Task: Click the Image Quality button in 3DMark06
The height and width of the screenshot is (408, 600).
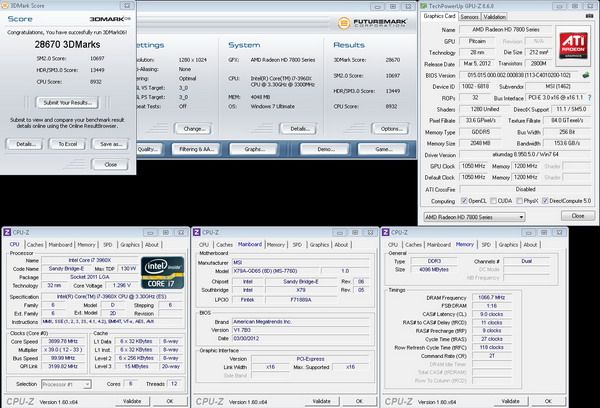Action: (x=148, y=149)
